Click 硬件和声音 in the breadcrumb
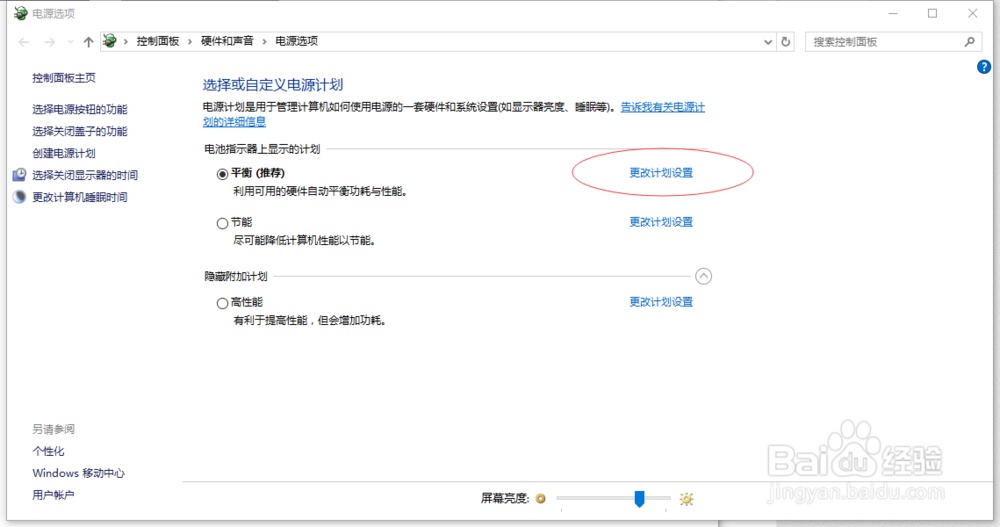This screenshot has width=1000, height=527. 227,41
